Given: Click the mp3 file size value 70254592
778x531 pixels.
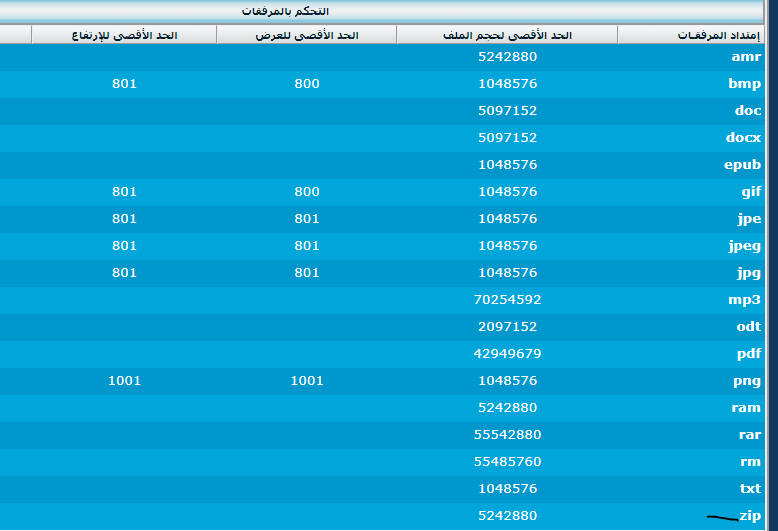Looking at the screenshot, I should click(507, 300).
